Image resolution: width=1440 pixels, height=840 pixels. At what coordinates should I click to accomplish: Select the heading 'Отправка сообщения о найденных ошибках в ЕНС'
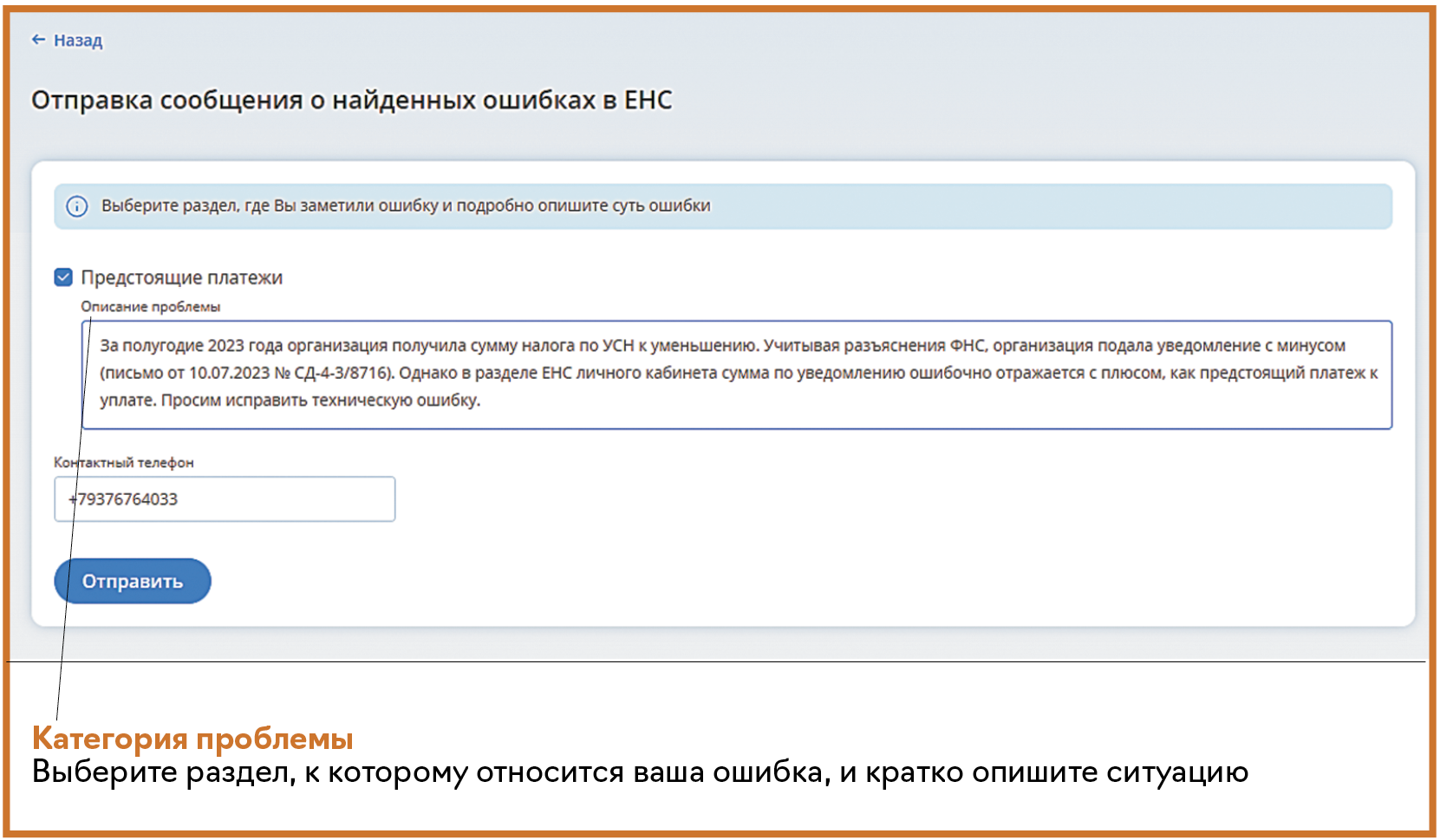point(352,101)
